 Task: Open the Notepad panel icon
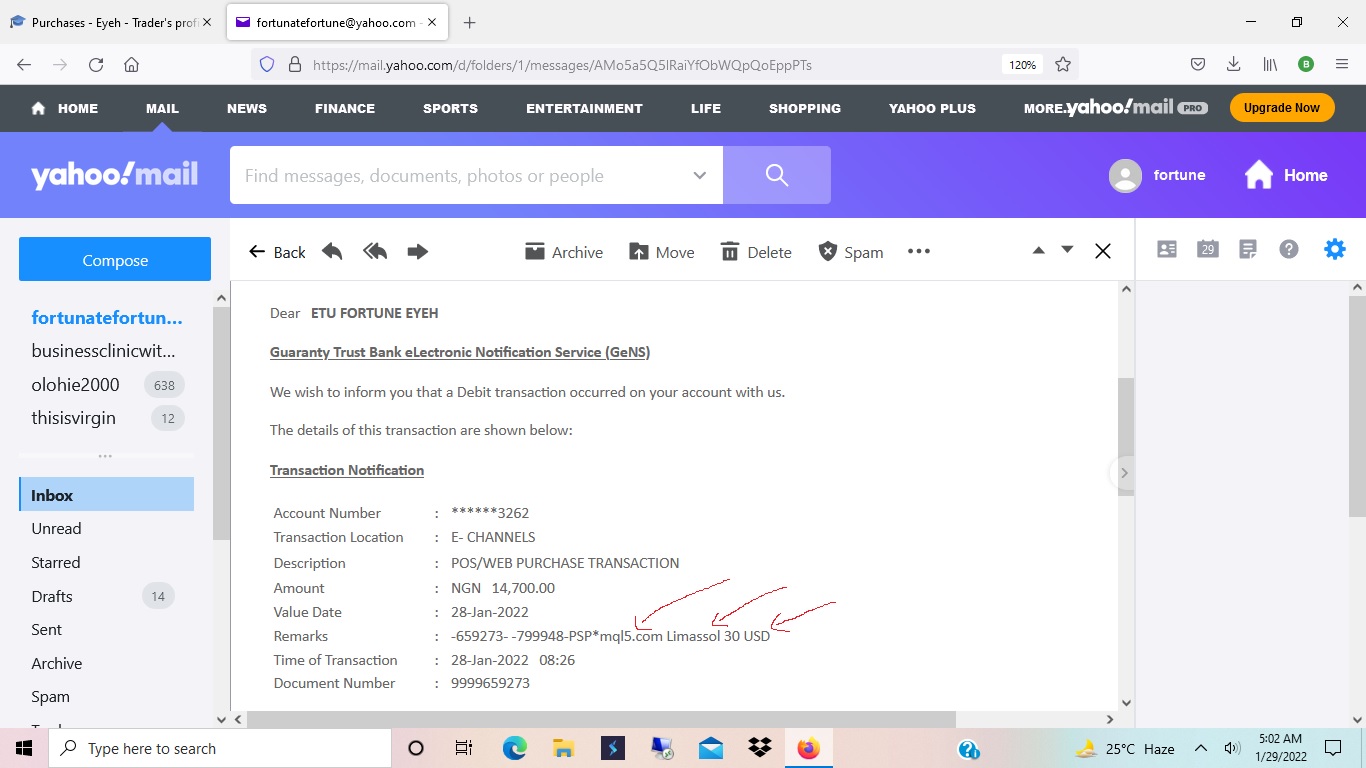pos(1248,249)
